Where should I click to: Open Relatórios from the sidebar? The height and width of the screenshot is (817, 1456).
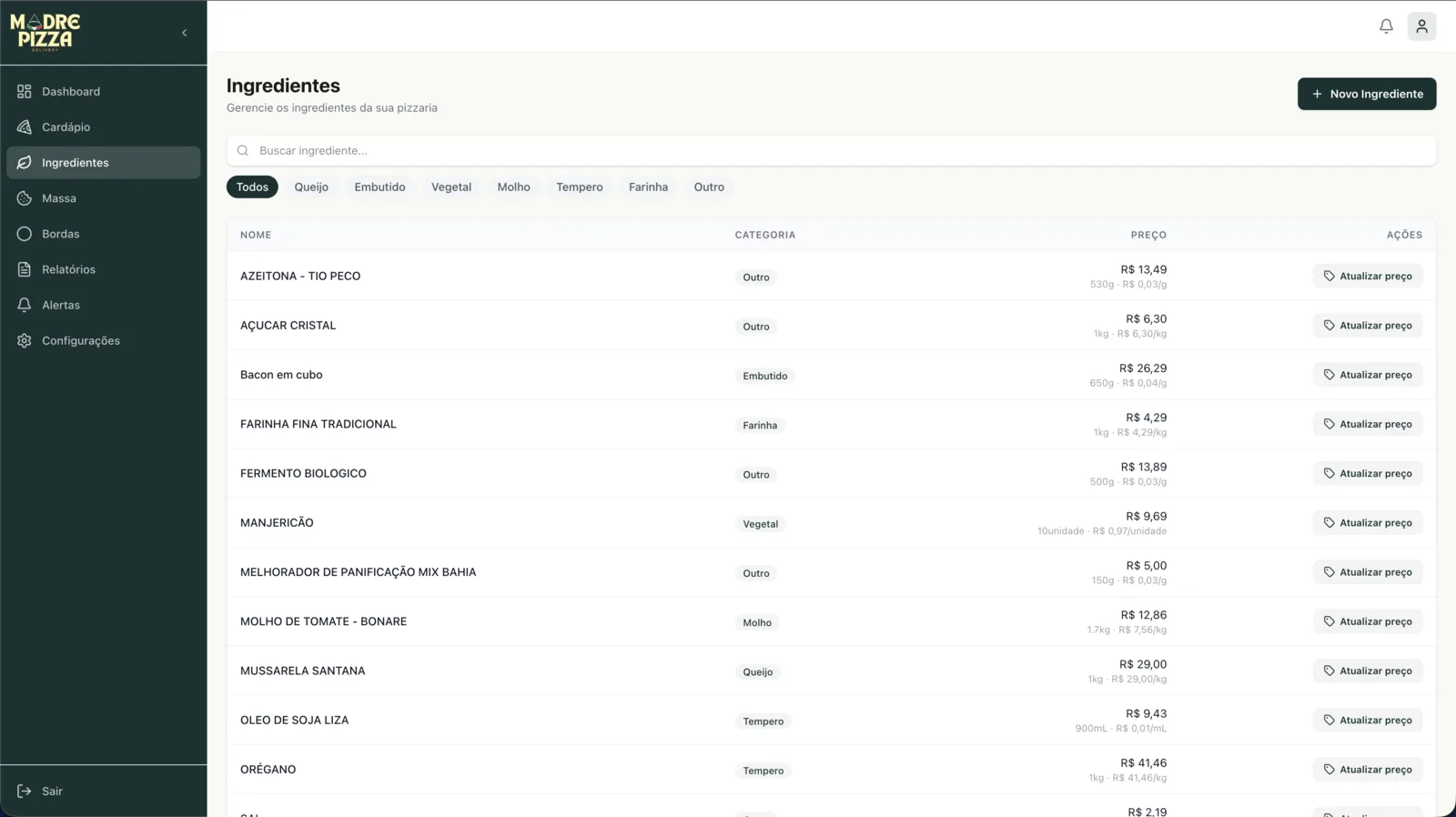click(68, 269)
